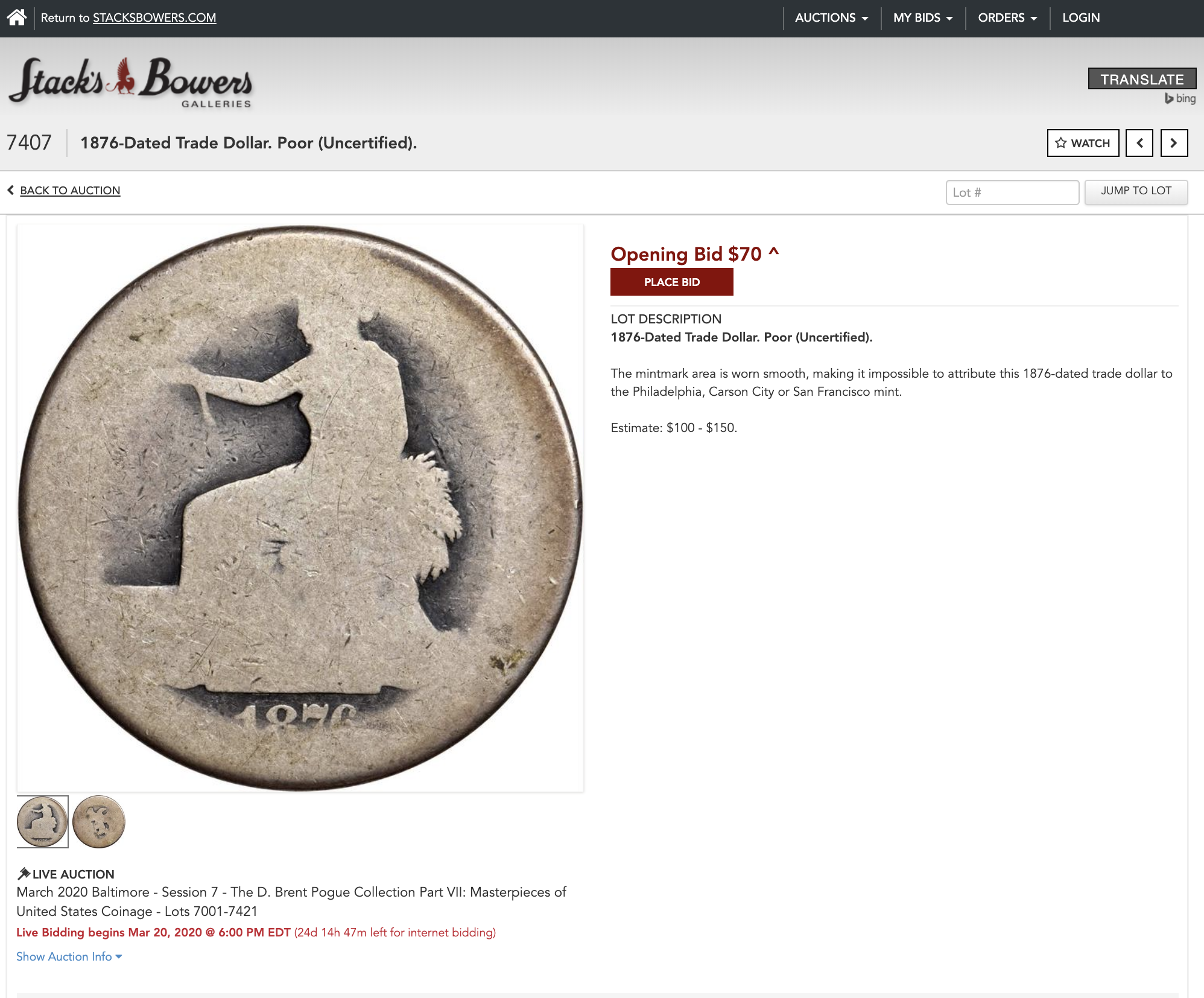
Task: Go to next lot arrow button
Action: (x=1174, y=143)
